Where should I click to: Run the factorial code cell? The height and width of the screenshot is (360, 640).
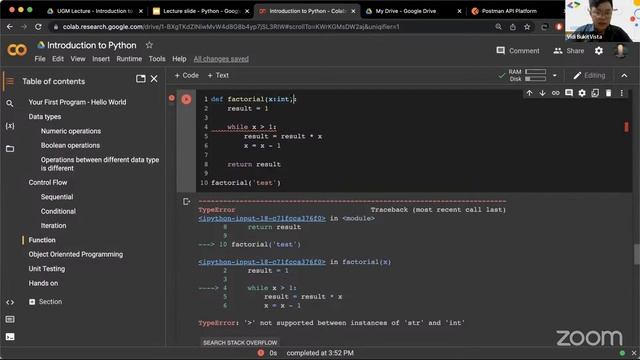point(186,99)
